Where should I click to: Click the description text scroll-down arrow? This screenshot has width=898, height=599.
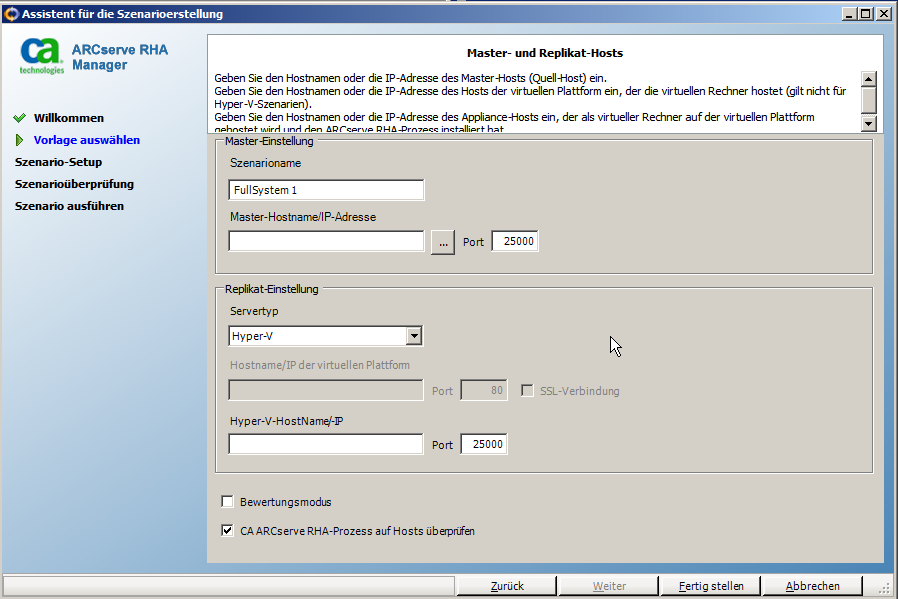point(869,123)
